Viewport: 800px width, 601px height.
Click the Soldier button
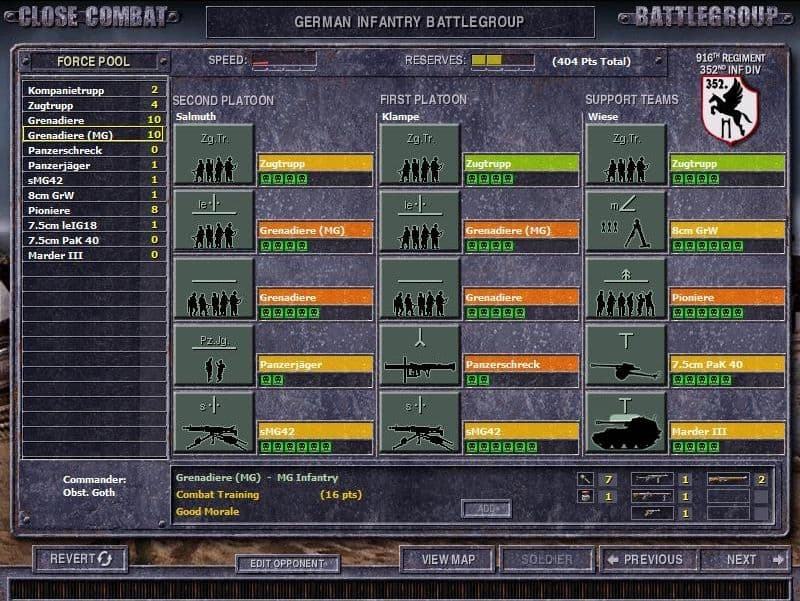point(546,560)
